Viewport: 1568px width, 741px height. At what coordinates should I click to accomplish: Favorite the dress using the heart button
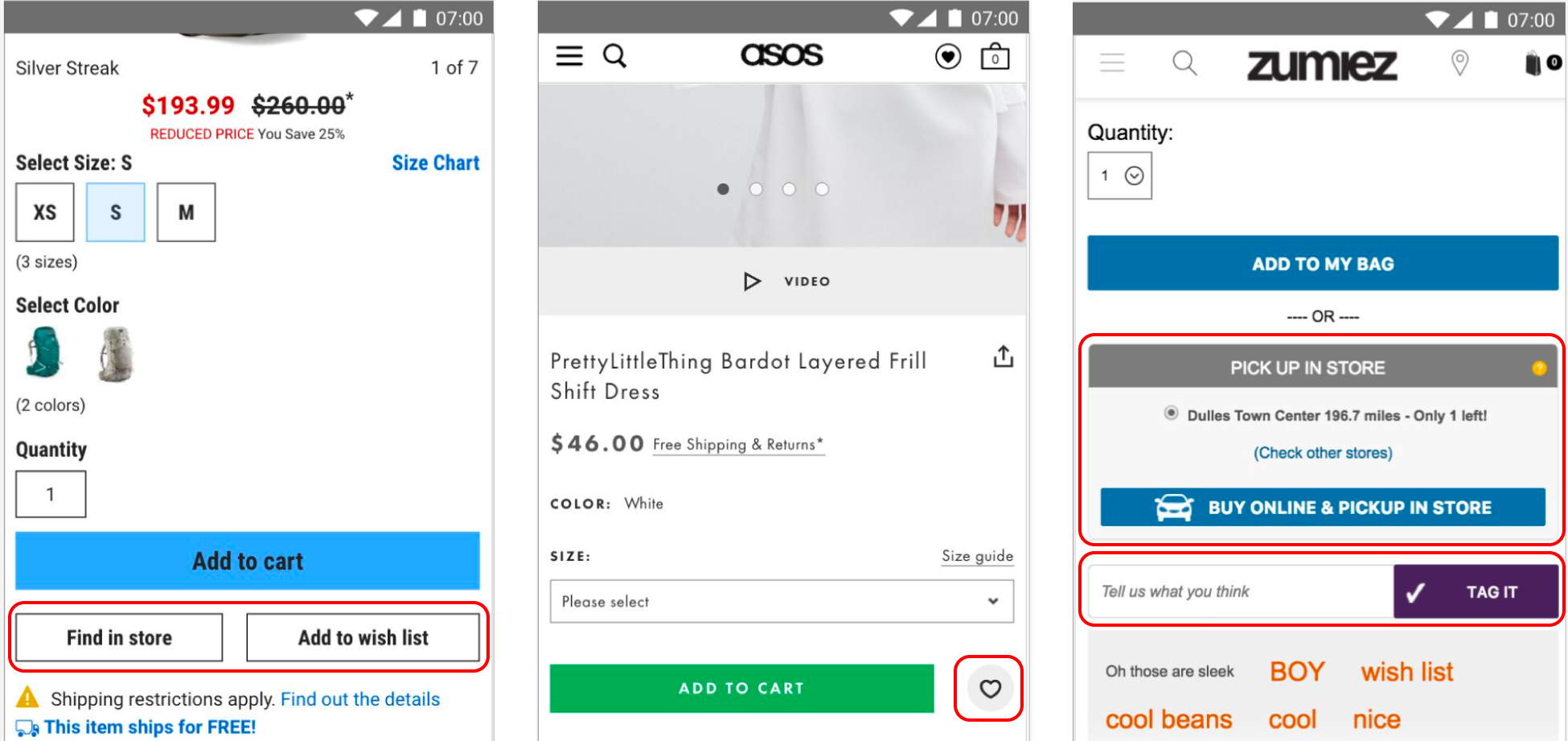click(x=989, y=689)
